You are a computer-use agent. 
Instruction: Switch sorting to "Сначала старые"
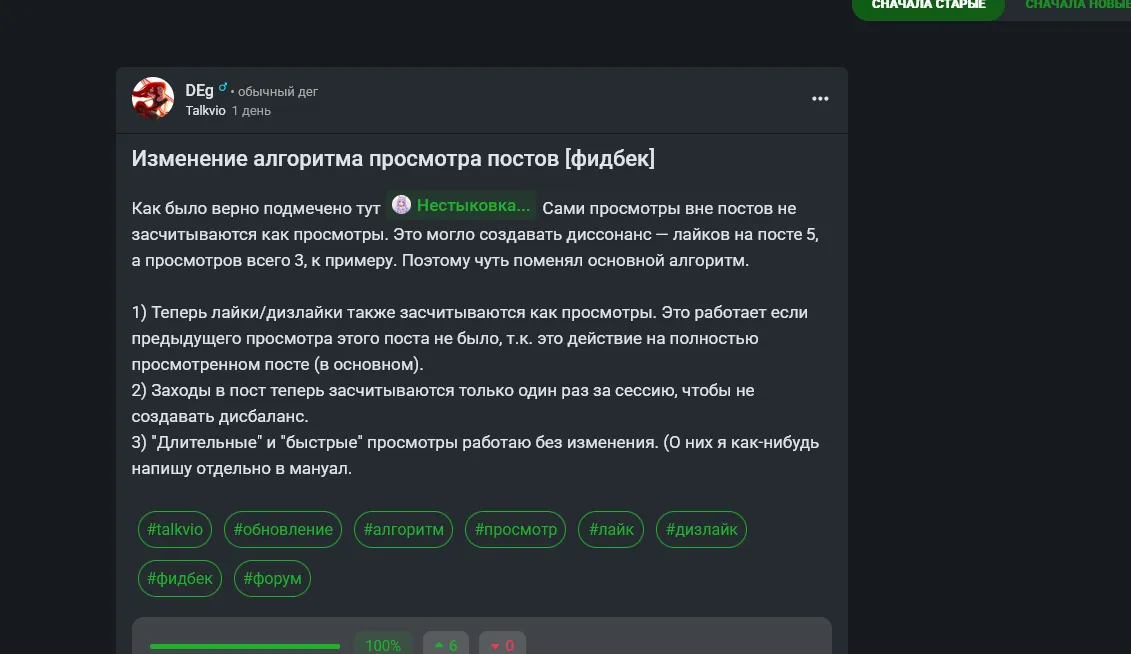[x=928, y=6]
